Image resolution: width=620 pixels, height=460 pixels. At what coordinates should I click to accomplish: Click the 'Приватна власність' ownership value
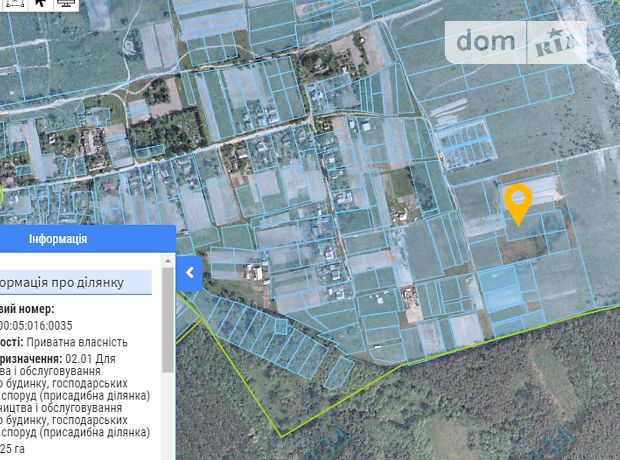tap(77, 342)
